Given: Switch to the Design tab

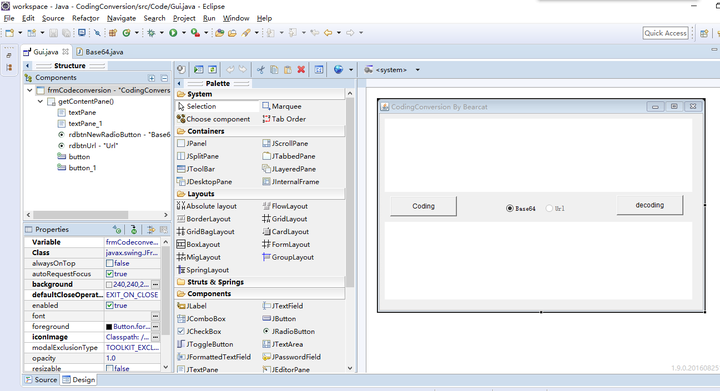Looking at the screenshot, I should (x=79, y=380).
